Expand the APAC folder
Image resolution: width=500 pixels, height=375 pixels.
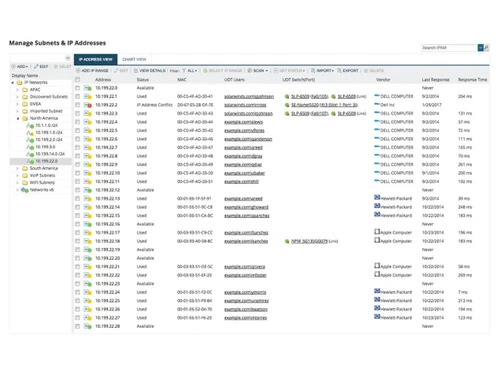pyautogui.click(x=17, y=90)
